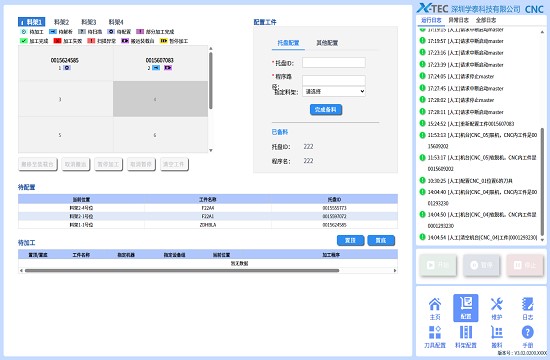Click green status icon of 10:30:25 log
Image resolution: width=550 pixels, height=360 pixels.
coord(423,180)
